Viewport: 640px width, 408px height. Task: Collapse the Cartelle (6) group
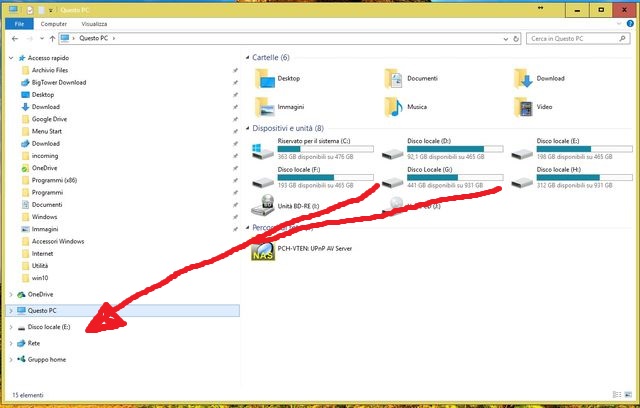click(247, 58)
